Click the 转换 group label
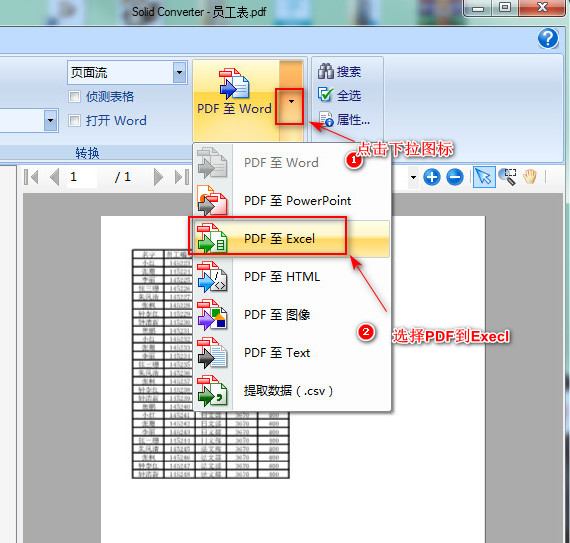This screenshot has width=570, height=543. click(x=87, y=153)
